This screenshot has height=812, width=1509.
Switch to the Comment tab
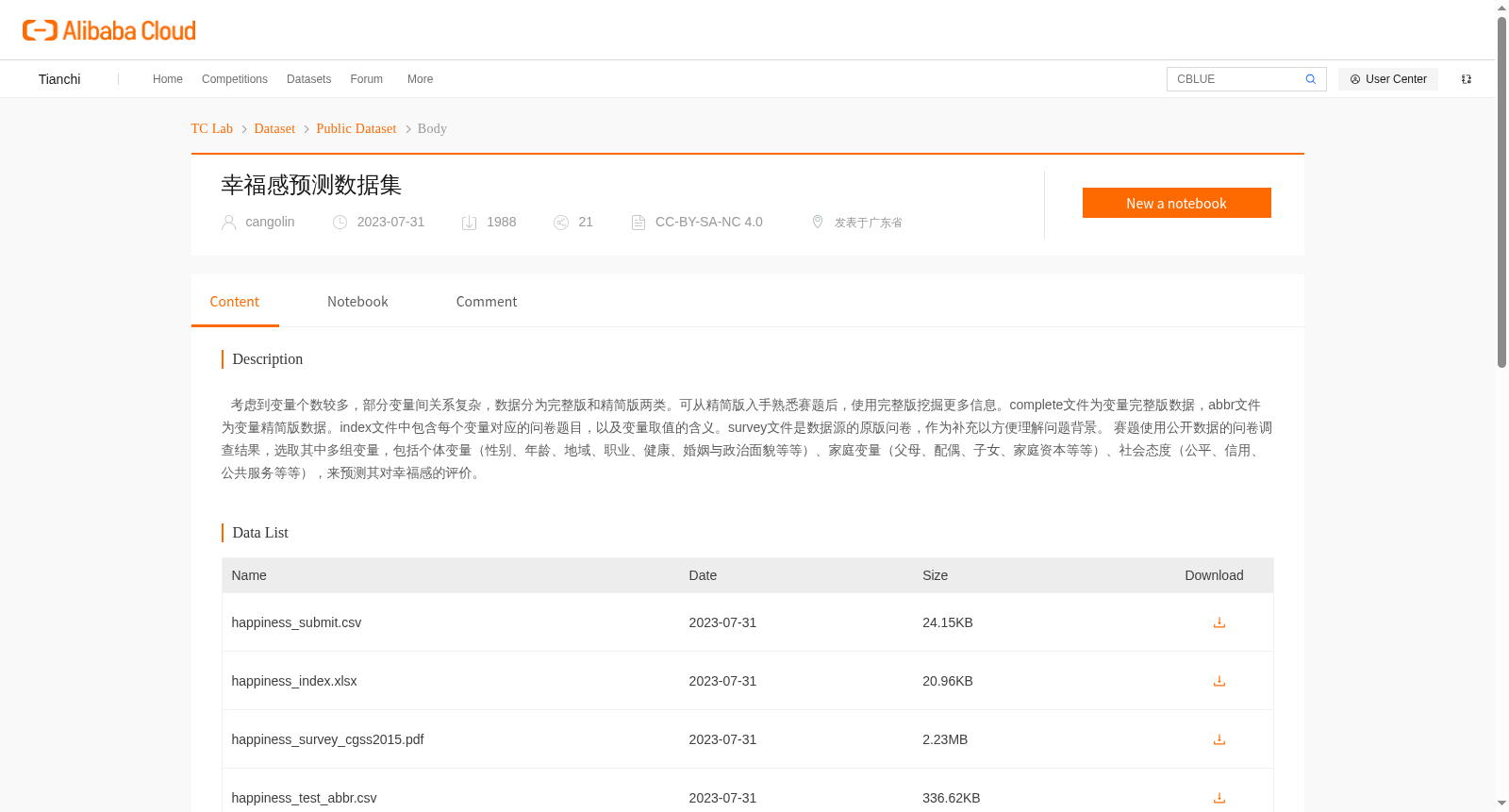point(487,302)
